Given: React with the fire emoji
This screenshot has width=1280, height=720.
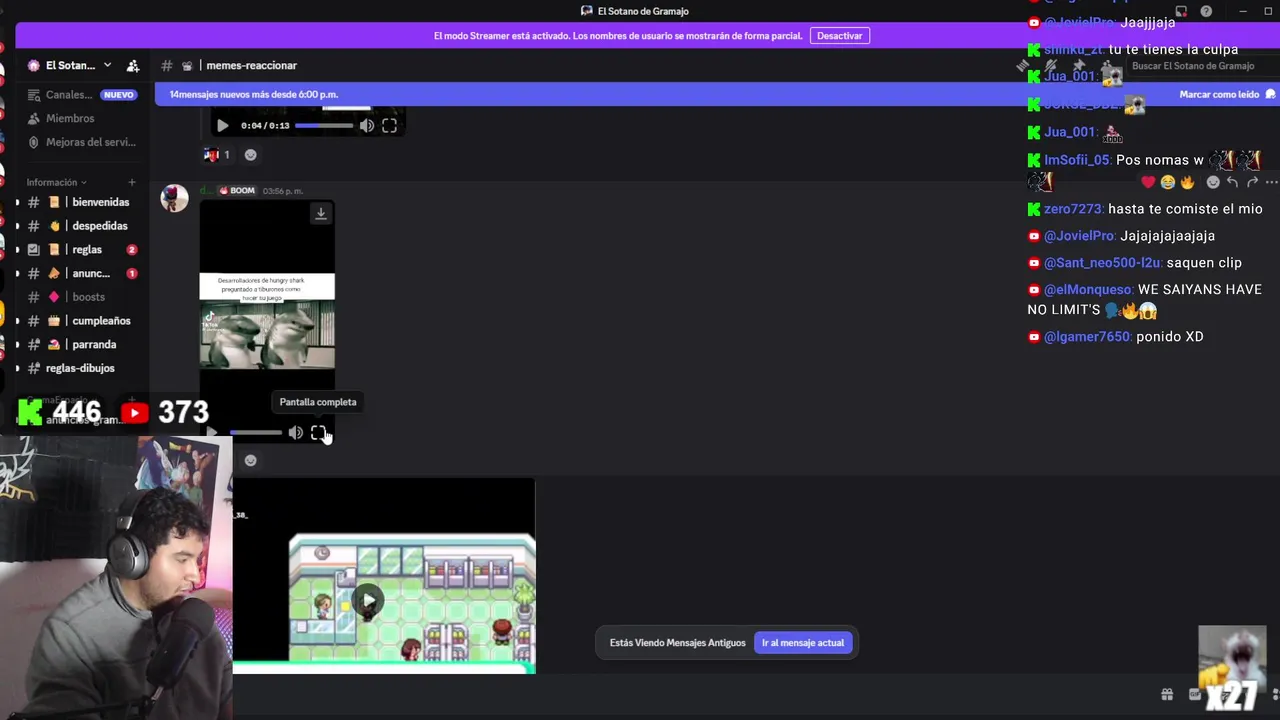Looking at the screenshot, I should [x=1187, y=182].
